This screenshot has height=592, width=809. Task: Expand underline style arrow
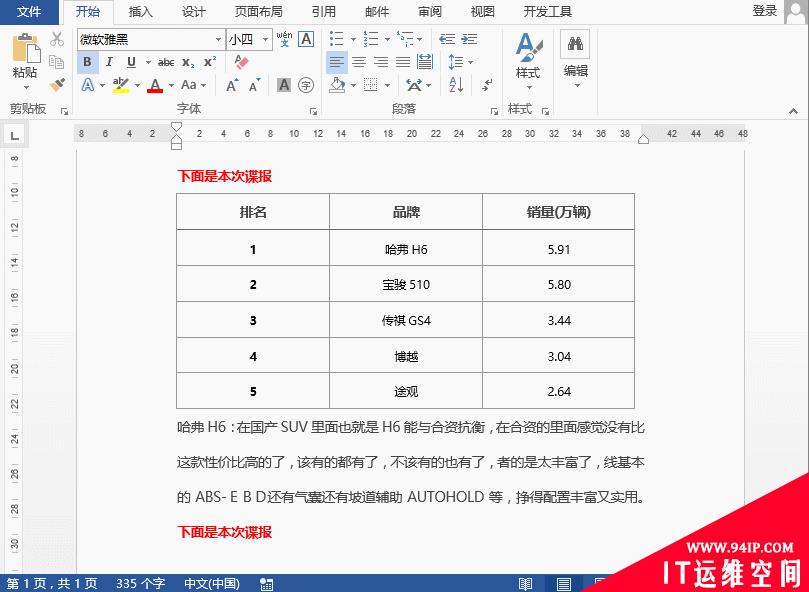(x=148, y=62)
